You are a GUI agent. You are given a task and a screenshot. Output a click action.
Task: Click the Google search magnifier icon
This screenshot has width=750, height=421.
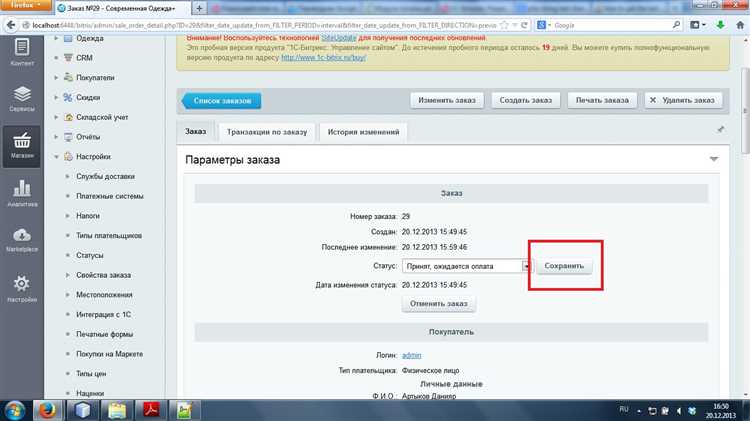point(676,24)
